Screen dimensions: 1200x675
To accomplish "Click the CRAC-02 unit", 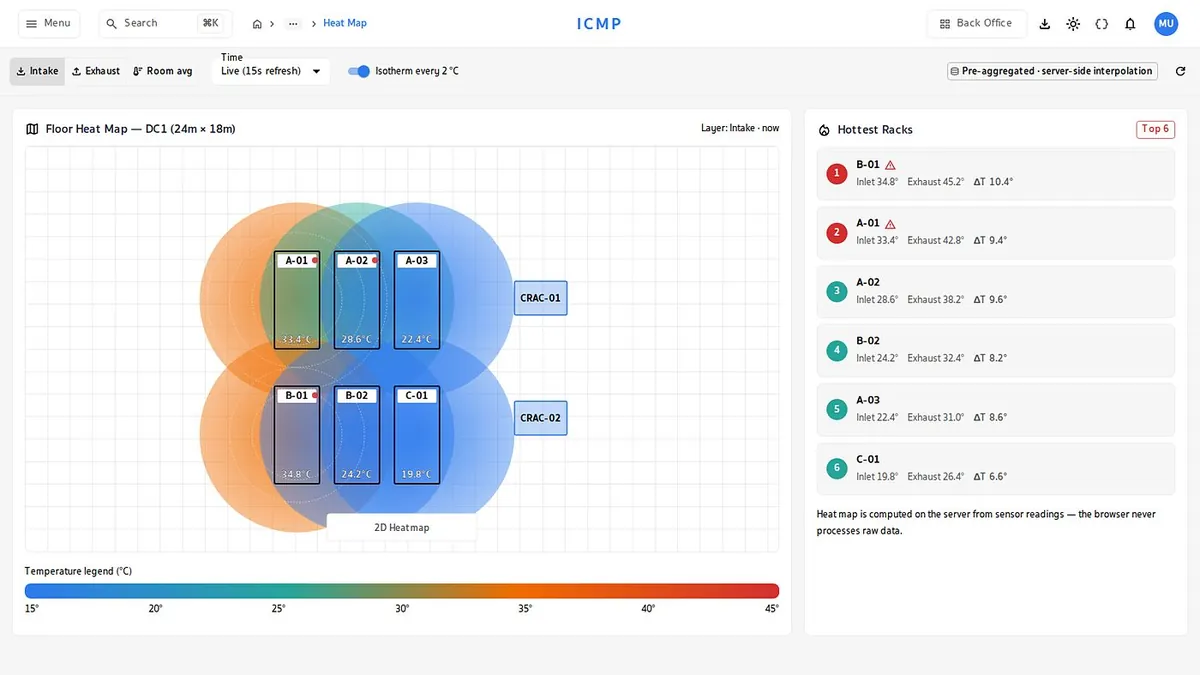I will tap(540, 418).
